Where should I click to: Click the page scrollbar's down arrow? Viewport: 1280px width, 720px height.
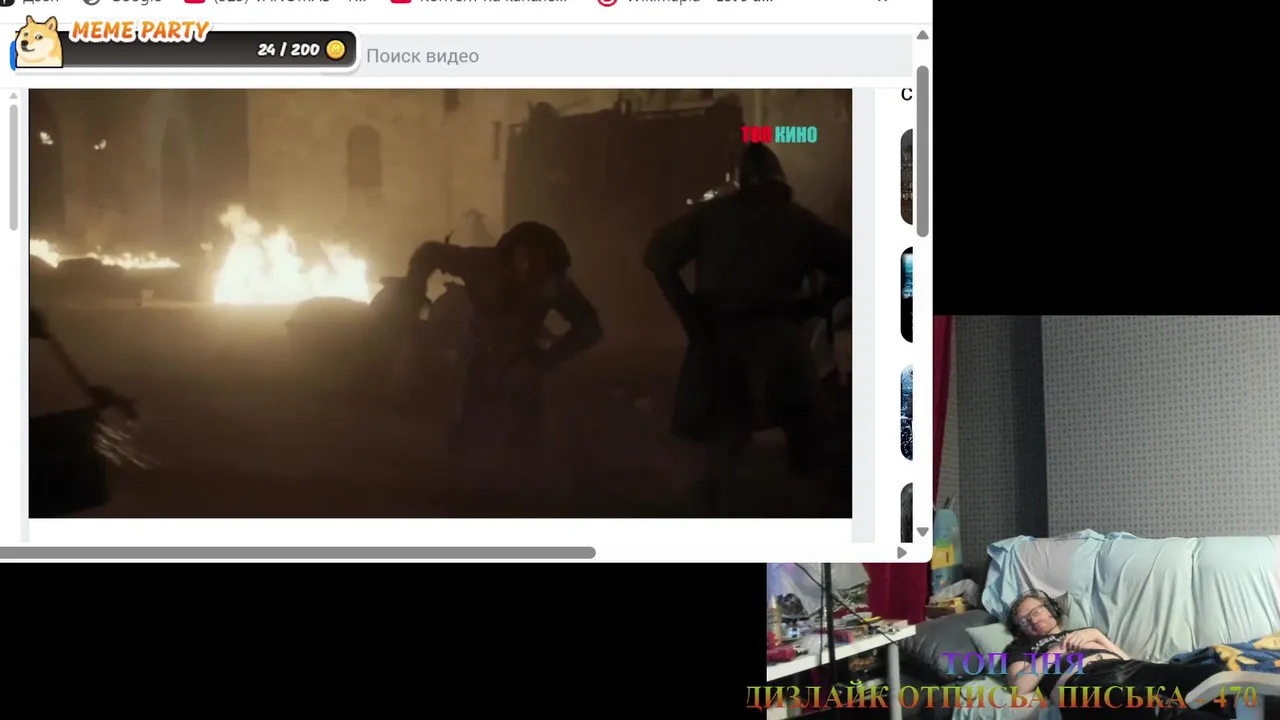(x=923, y=532)
